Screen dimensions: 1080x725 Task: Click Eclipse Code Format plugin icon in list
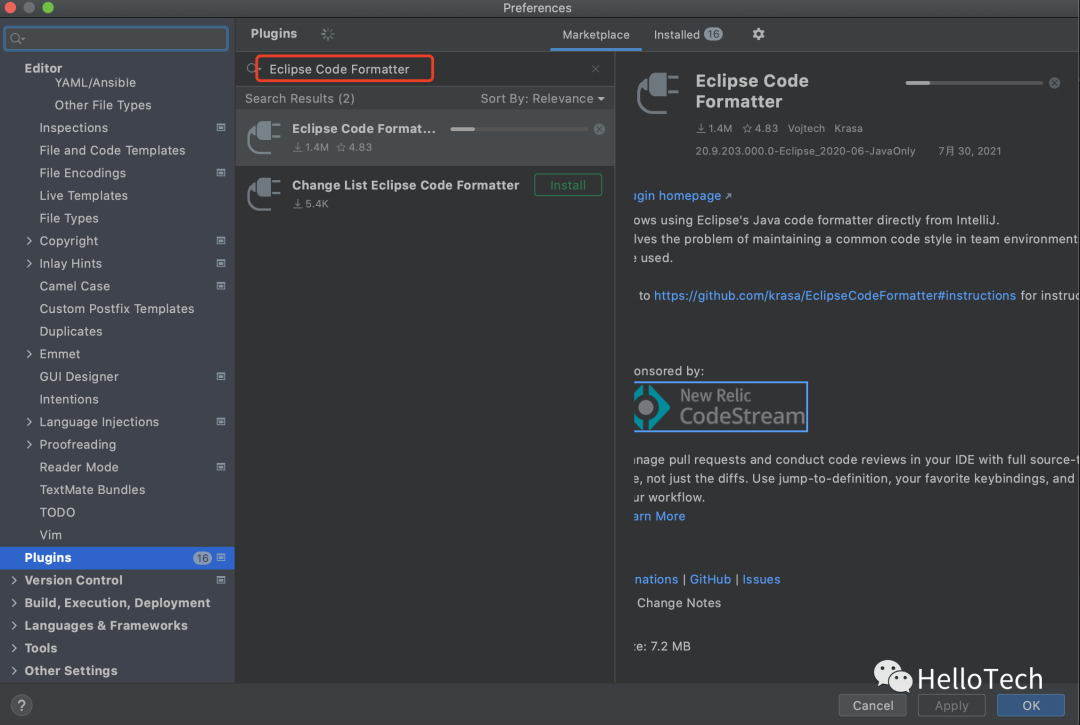(x=264, y=137)
